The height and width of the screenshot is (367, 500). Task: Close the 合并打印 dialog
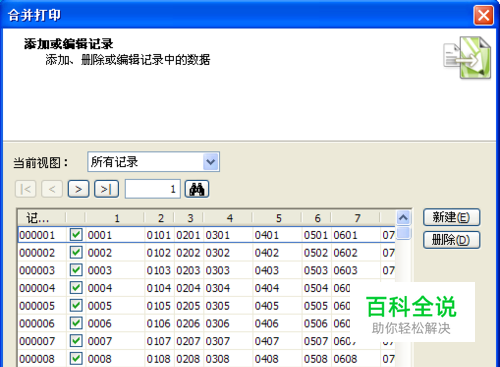coord(483,15)
